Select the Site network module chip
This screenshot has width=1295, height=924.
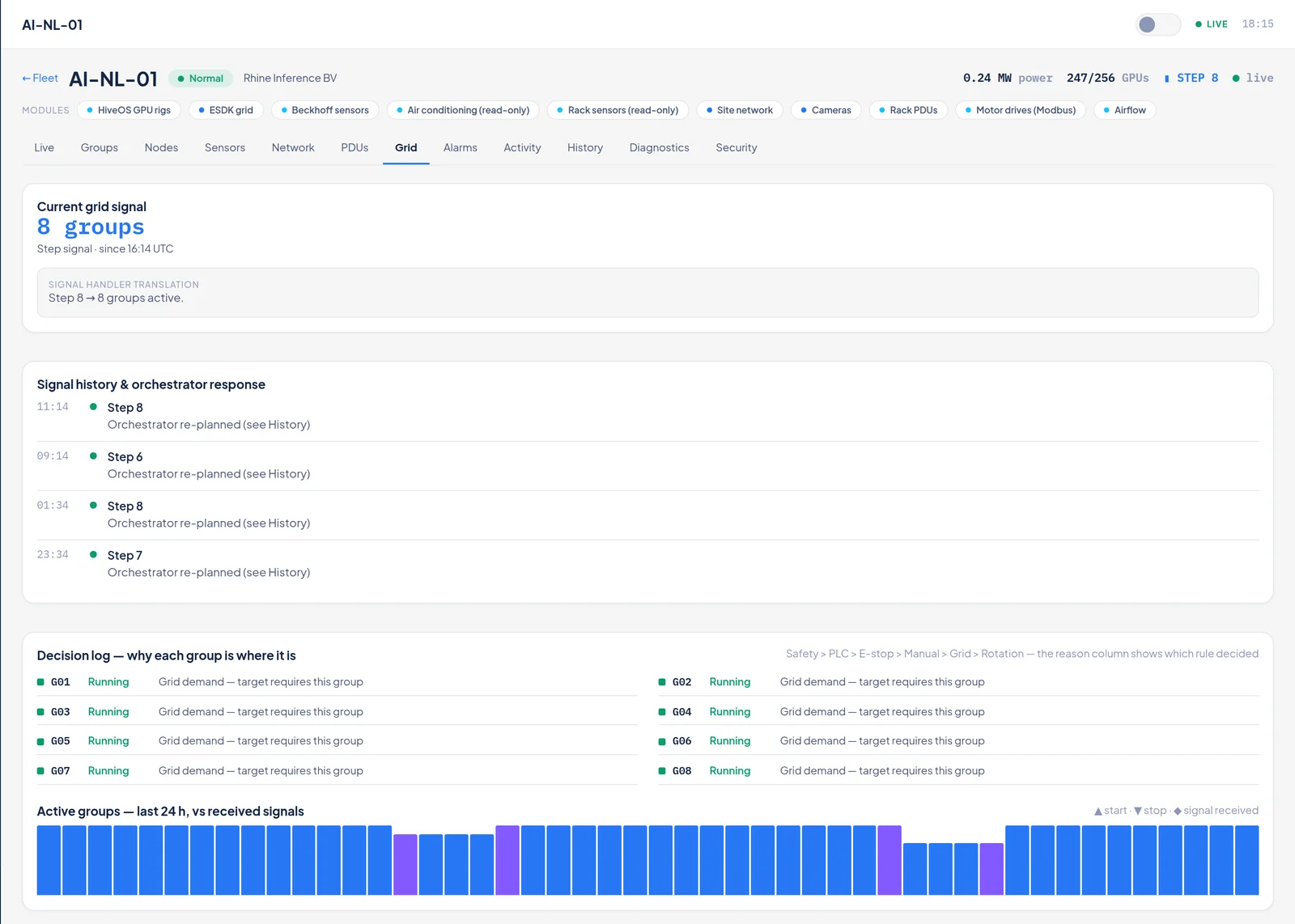click(x=740, y=110)
